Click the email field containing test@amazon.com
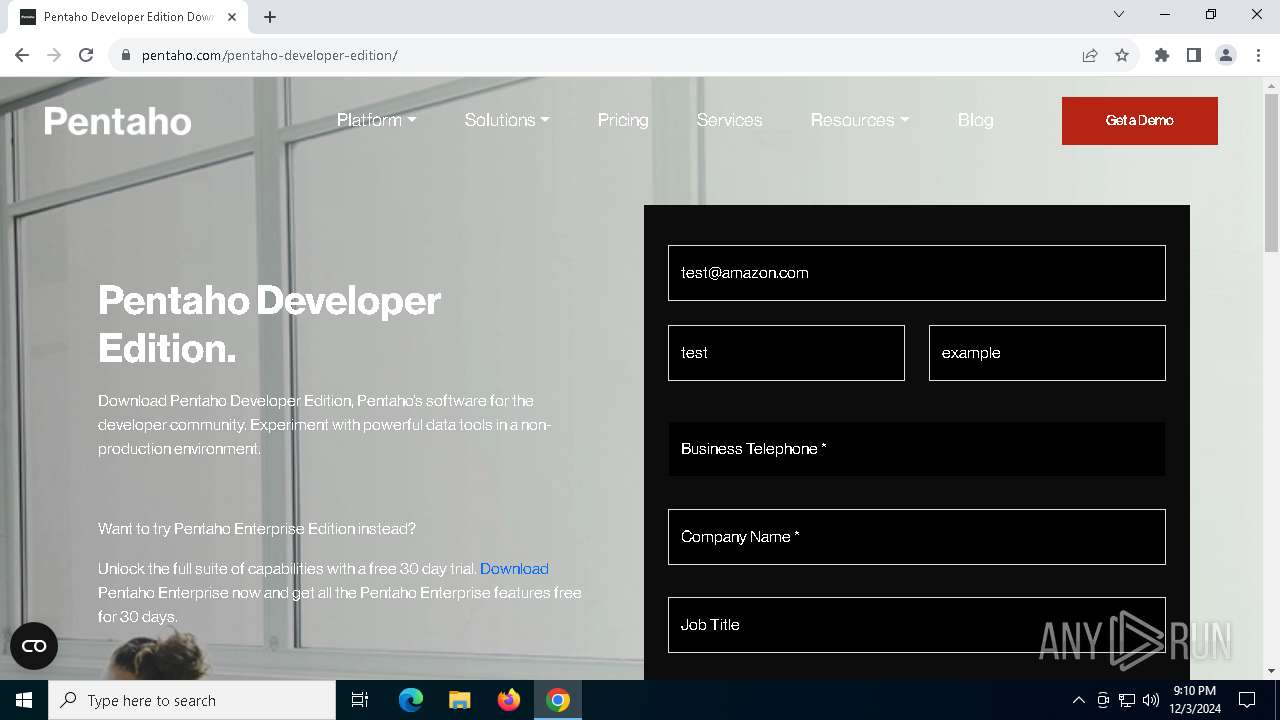Screen dimensions: 1280x720 pos(917,273)
